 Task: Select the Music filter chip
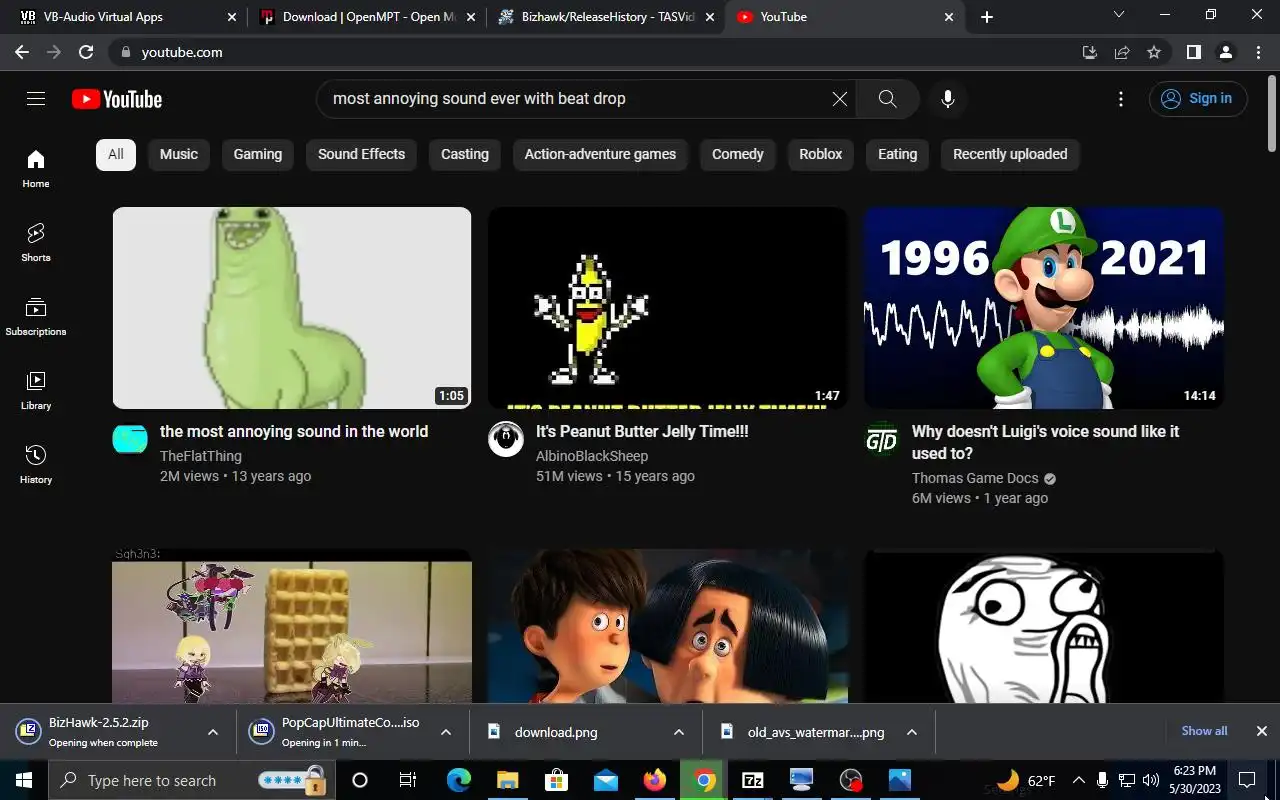179,154
